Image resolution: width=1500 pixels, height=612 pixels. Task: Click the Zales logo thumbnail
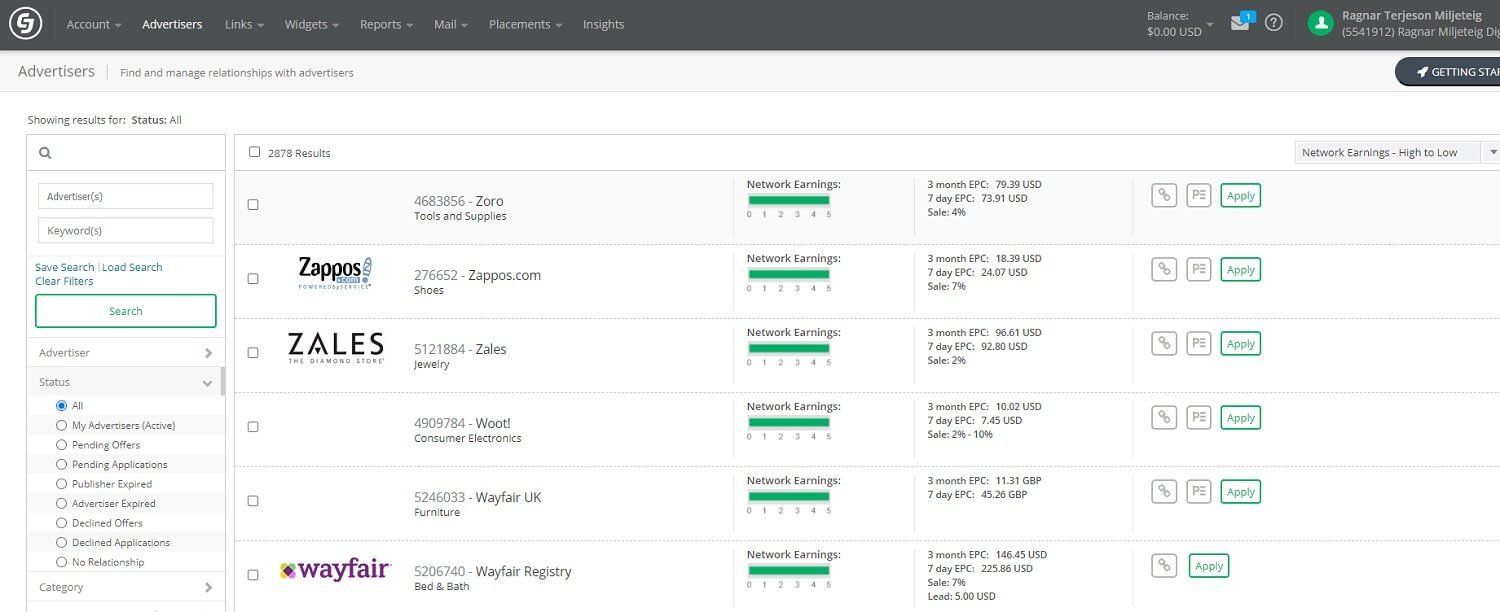click(x=335, y=348)
